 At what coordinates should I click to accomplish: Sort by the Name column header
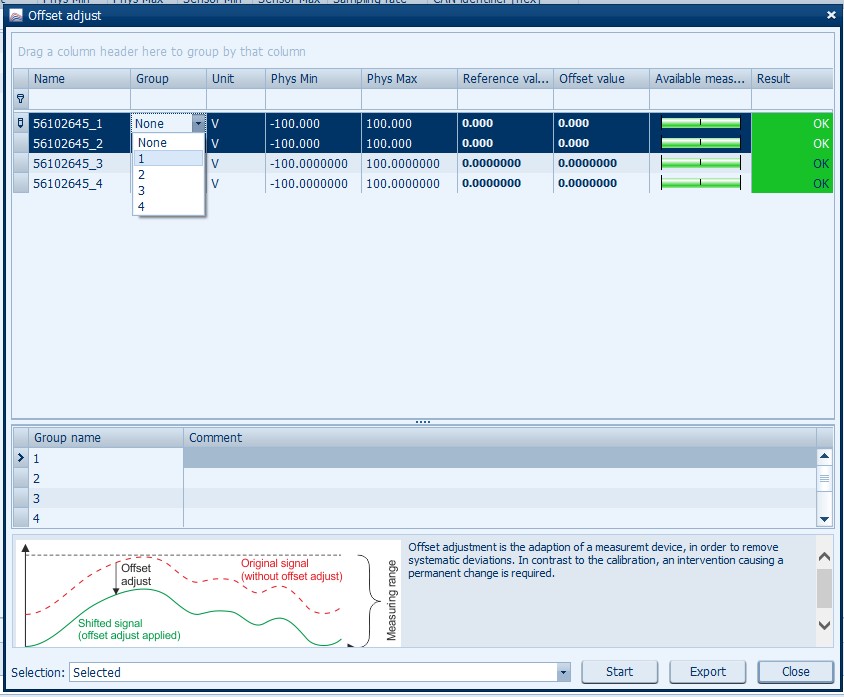tap(79, 79)
